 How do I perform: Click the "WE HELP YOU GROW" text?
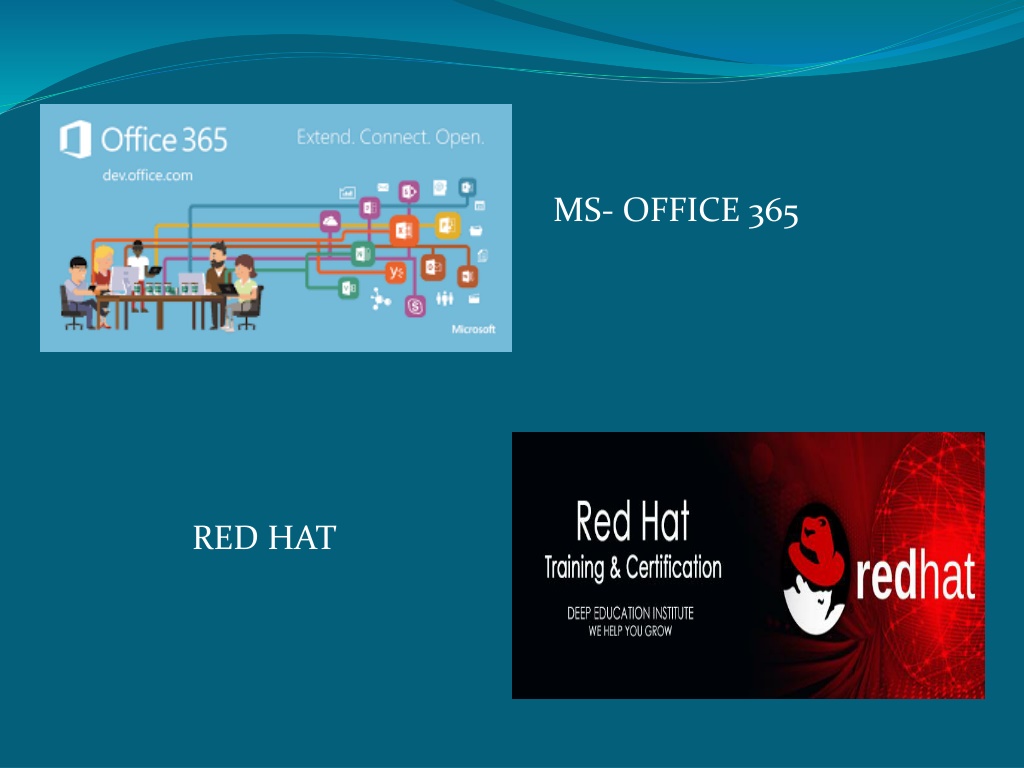point(630,631)
